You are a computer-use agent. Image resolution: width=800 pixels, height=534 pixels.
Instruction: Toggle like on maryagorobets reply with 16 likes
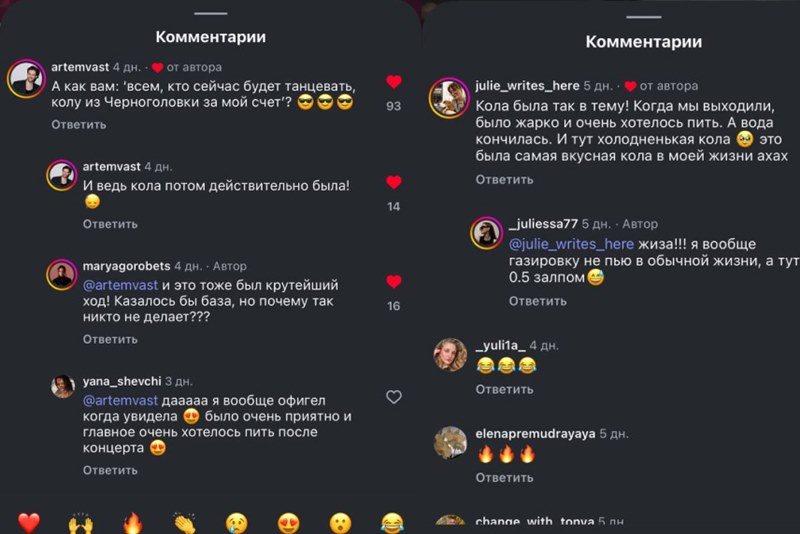click(x=393, y=282)
